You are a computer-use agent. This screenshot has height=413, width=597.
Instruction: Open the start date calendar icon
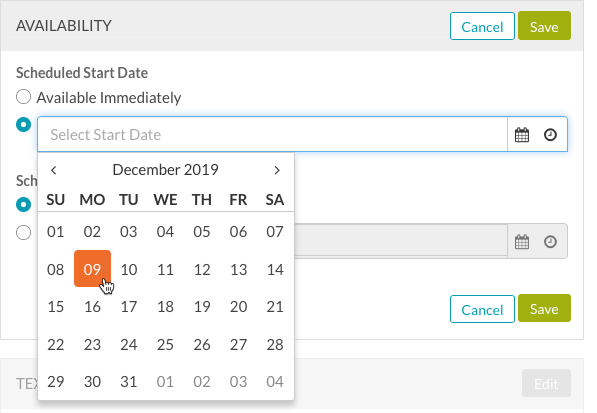pyautogui.click(x=522, y=135)
